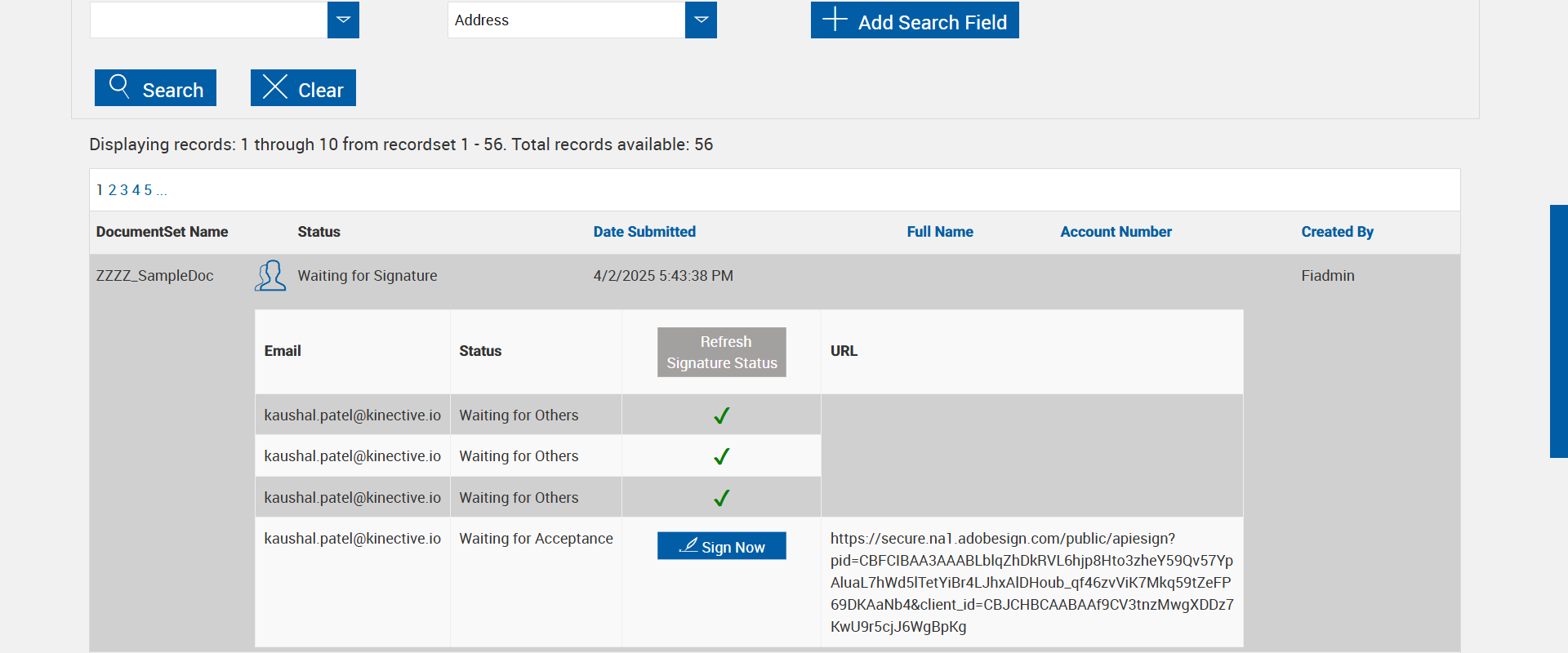Click the Add Search Field button label
1568x653 pixels.
pyautogui.click(x=932, y=22)
